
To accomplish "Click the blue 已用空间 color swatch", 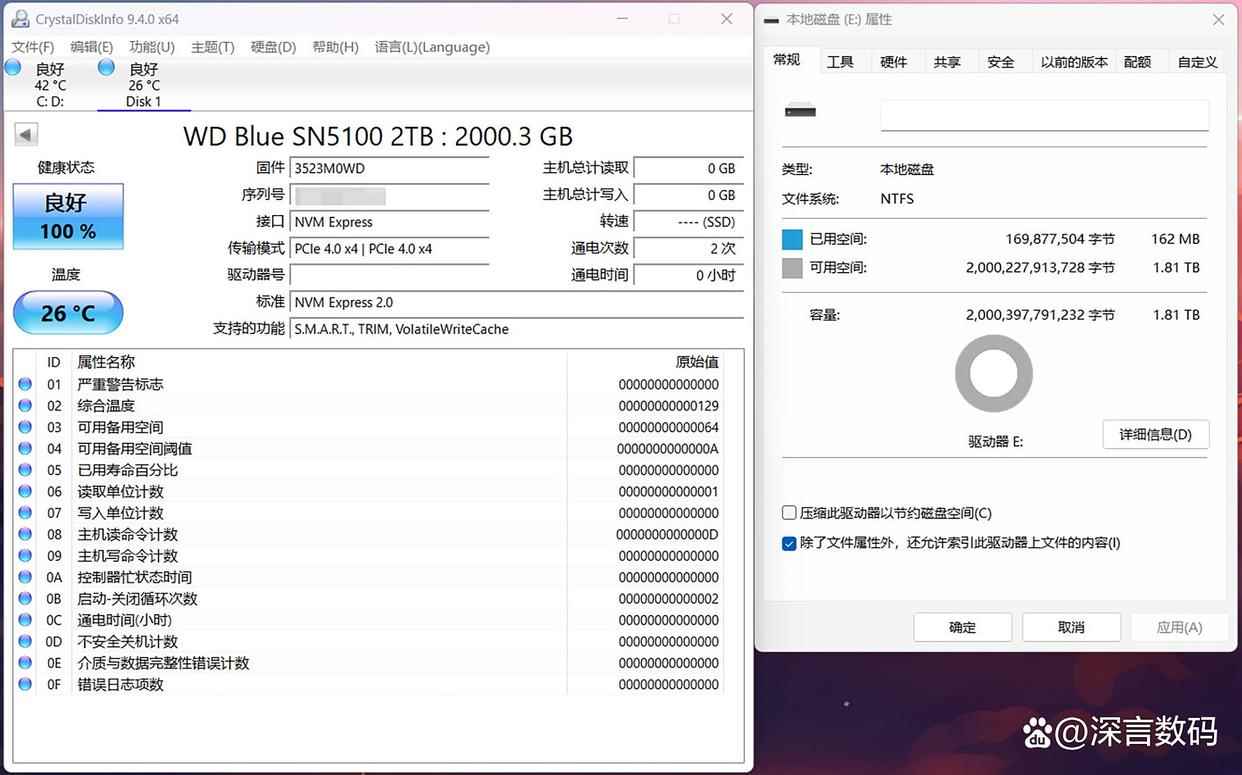I will pos(792,239).
